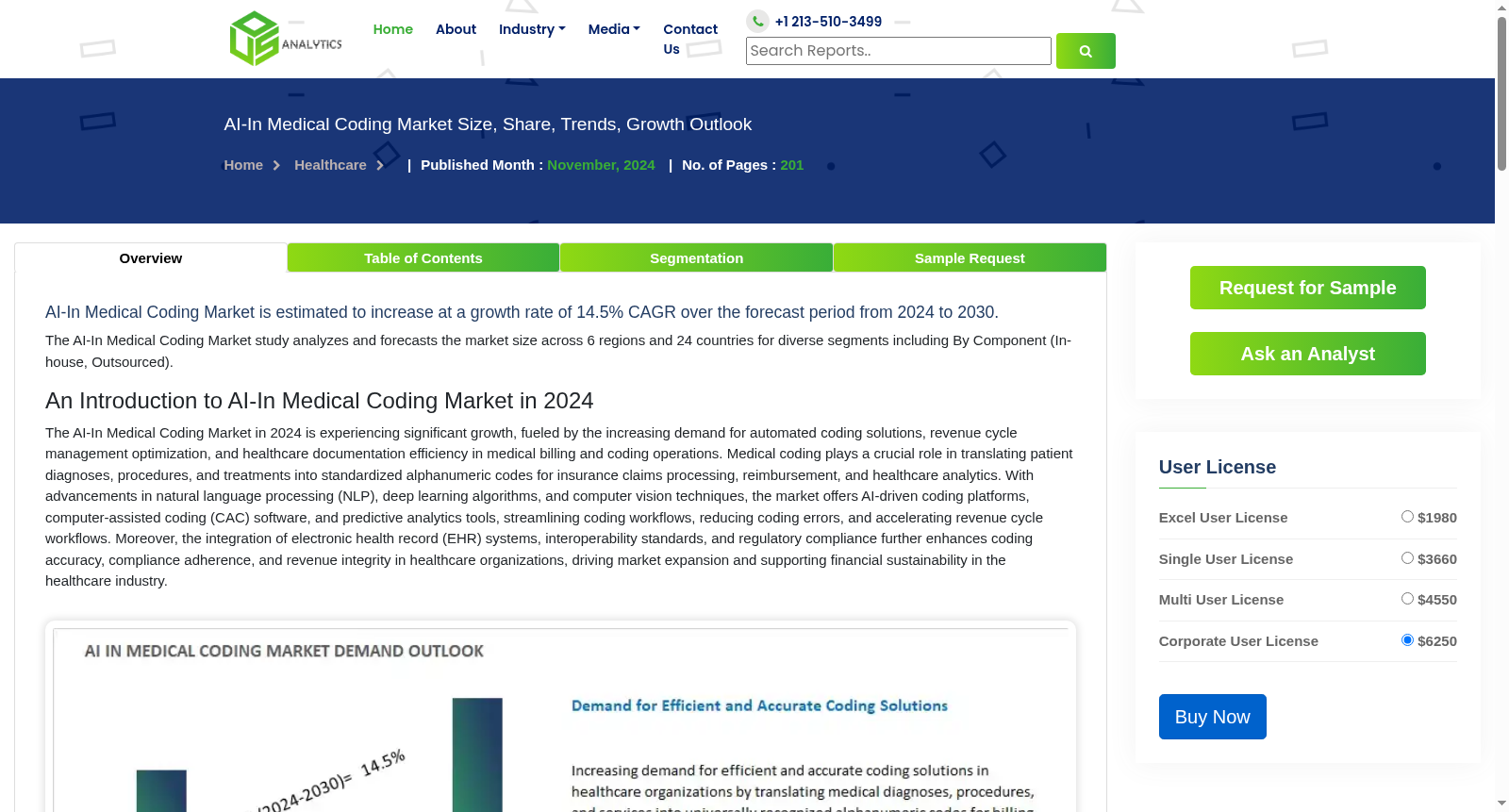Click the Ask an Analyst button

point(1308,354)
